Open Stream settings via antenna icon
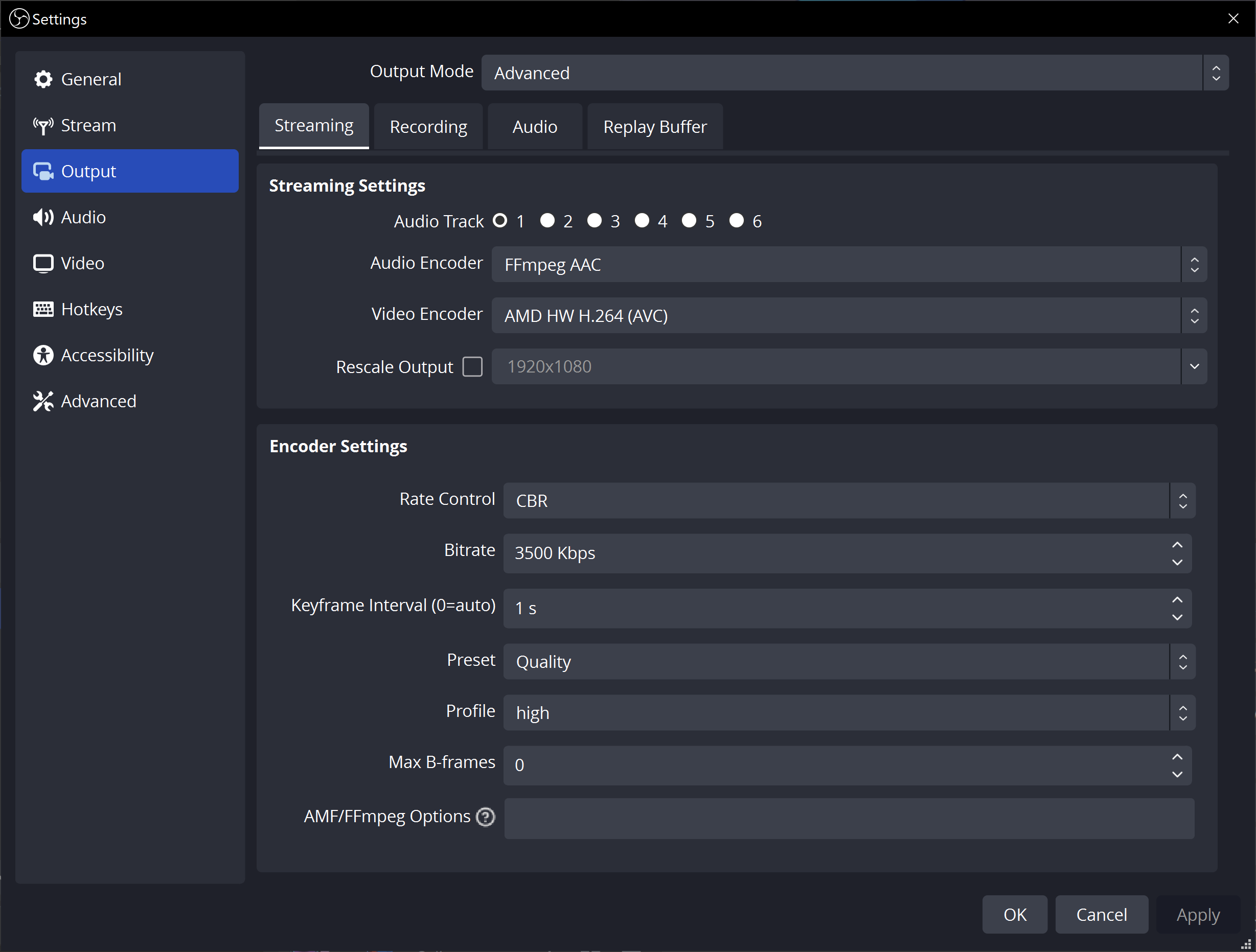This screenshot has height=952, width=1256. tap(43, 126)
